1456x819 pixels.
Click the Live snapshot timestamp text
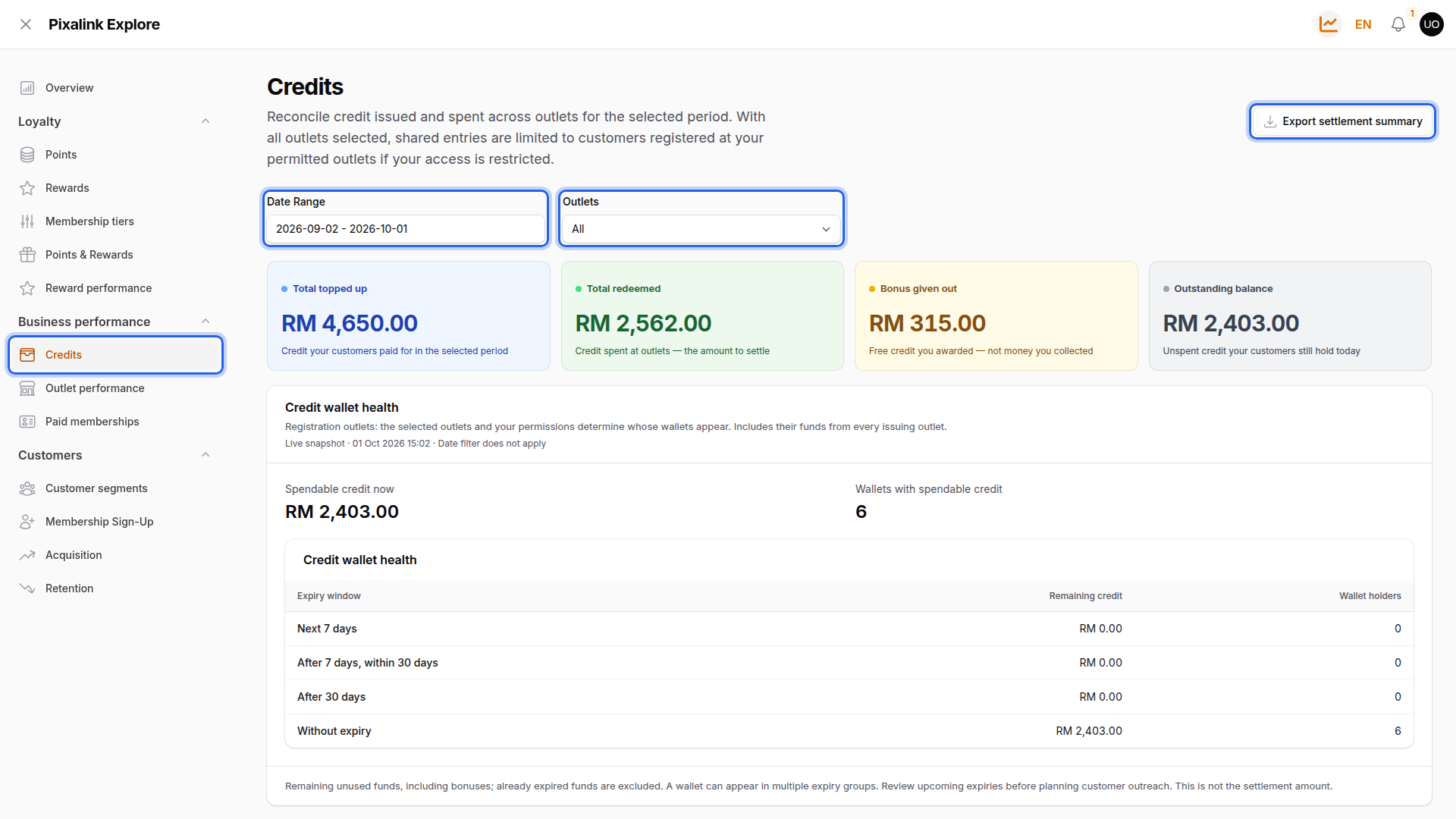416,444
